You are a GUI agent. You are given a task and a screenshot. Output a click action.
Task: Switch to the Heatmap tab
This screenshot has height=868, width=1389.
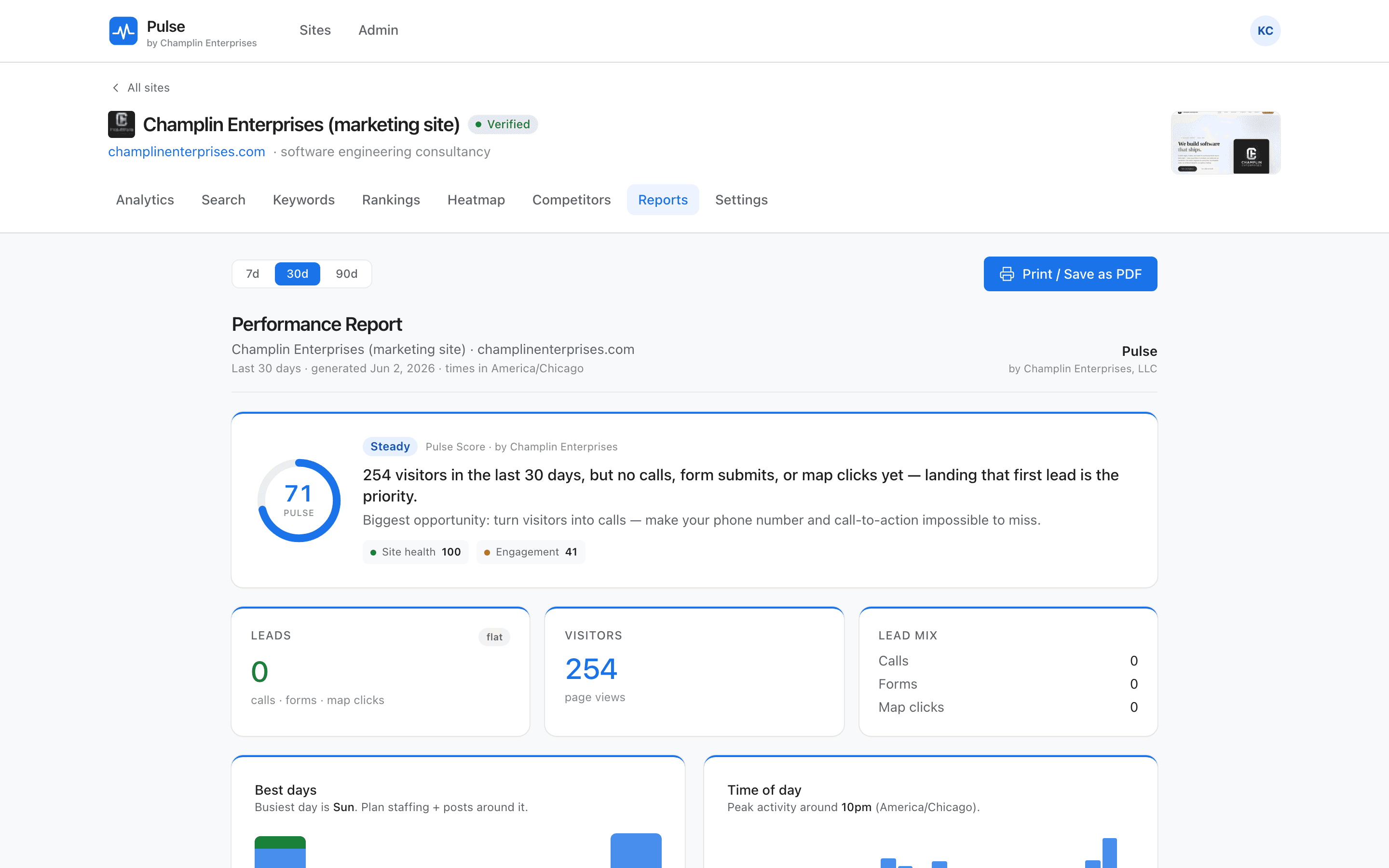[x=476, y=200]
